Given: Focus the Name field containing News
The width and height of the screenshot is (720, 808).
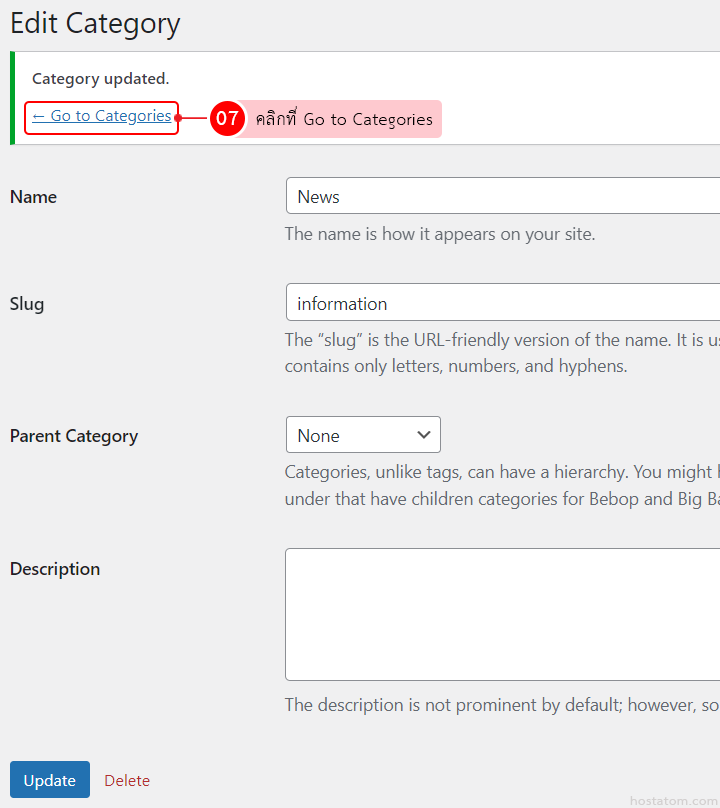Looking at the screenshot, I should pos(500,197).
